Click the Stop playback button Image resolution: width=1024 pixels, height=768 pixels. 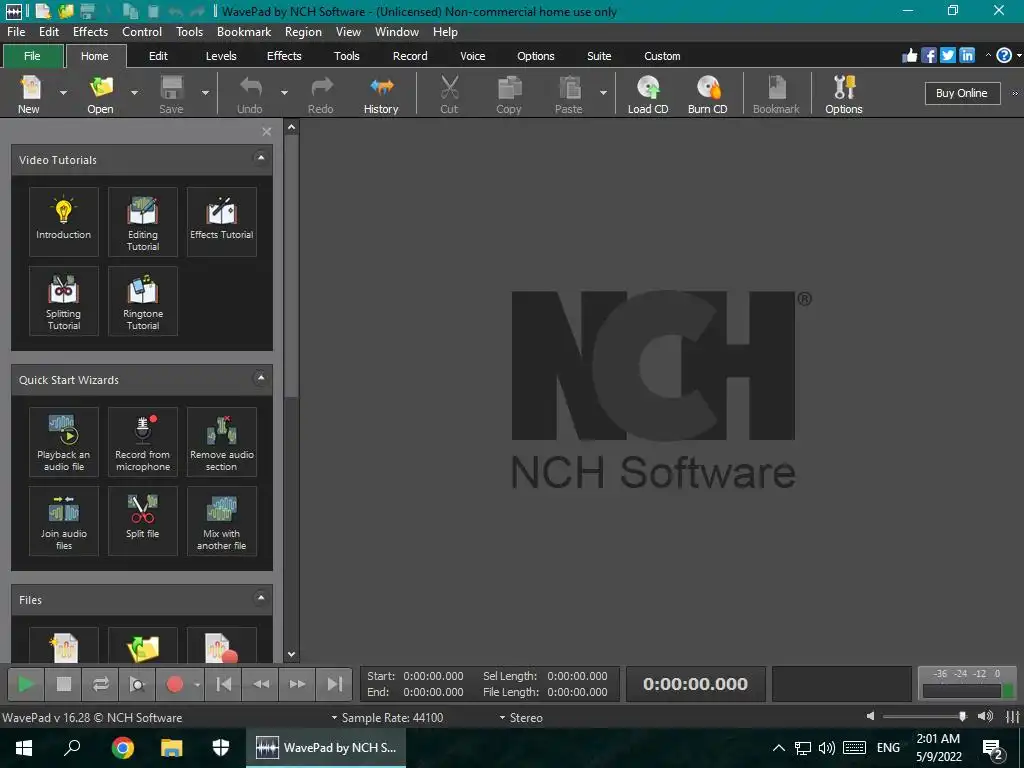click(x=63, y=684)
